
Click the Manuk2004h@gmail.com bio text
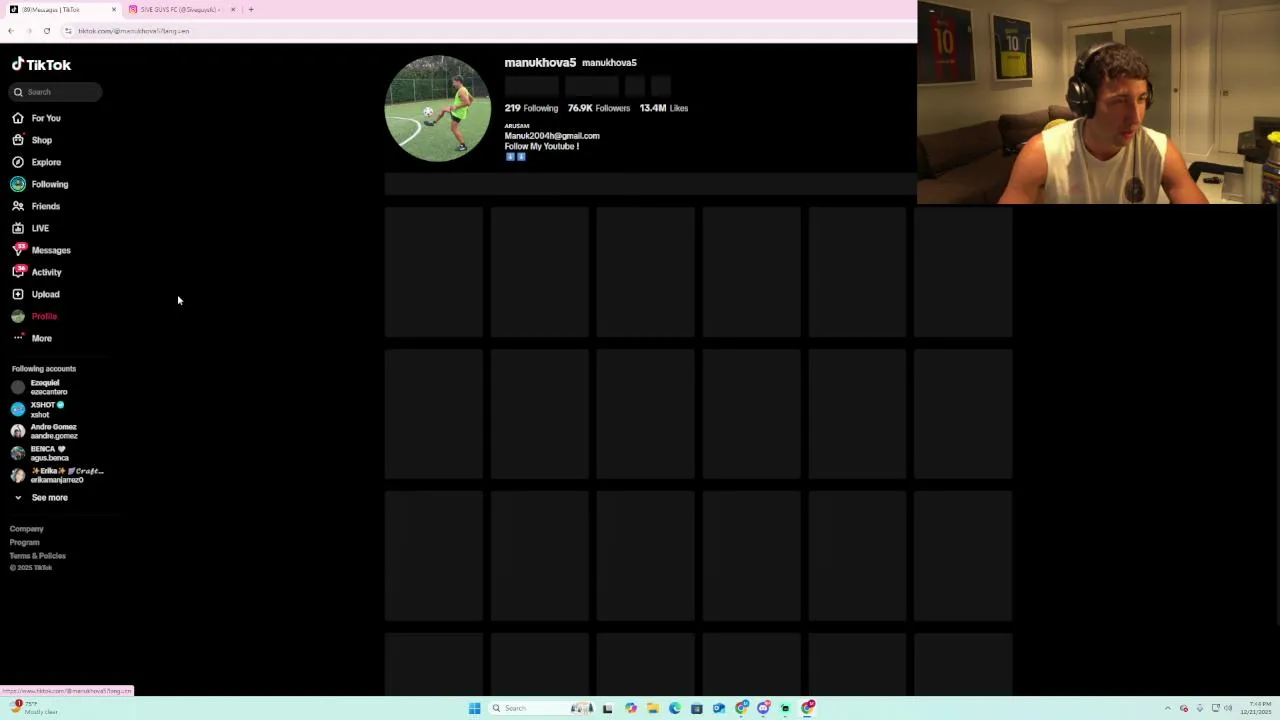(x=552, y=136)
